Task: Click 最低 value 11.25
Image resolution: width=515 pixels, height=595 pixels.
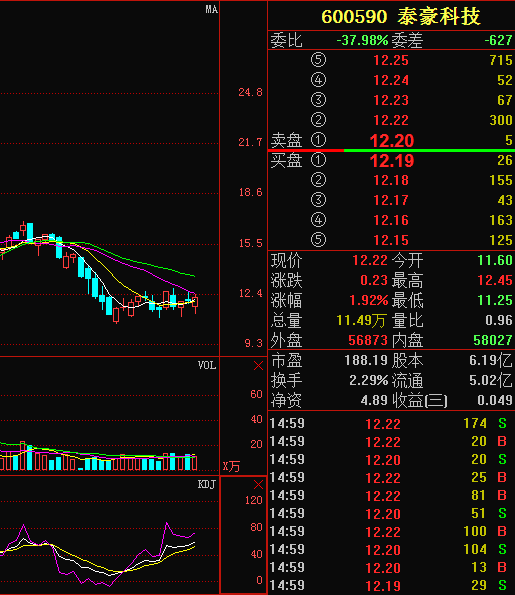Action: point(495,301)
